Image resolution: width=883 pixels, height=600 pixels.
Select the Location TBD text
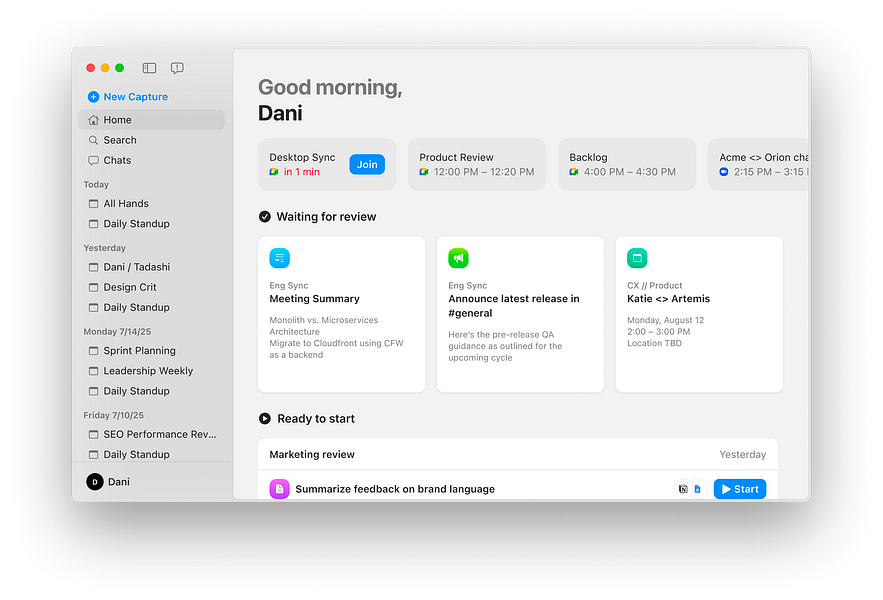pos(654,343)
